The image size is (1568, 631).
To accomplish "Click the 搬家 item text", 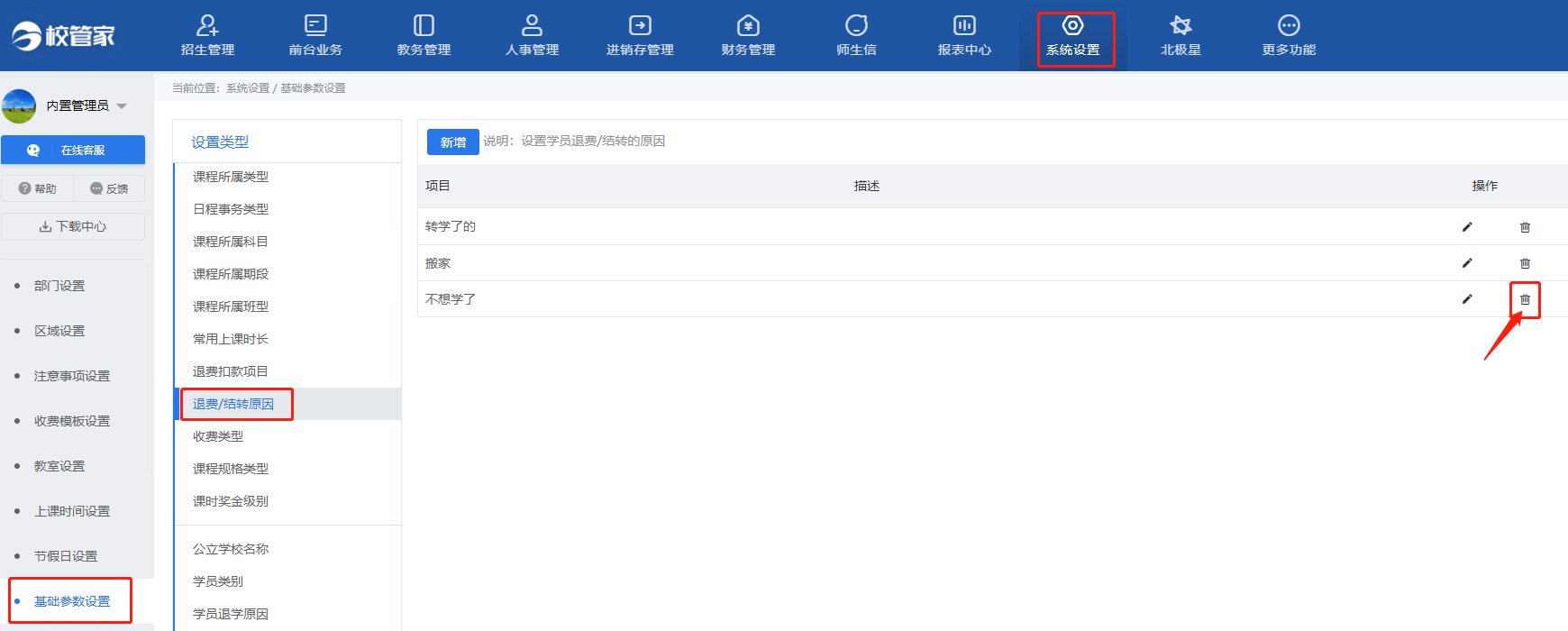I will click(x=438, y=263).
